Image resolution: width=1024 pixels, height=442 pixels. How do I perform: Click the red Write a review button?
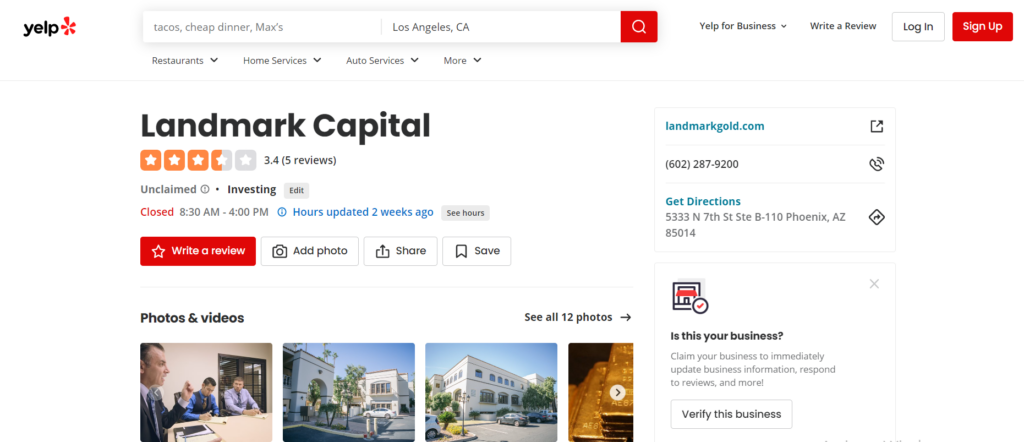(198, 251)
